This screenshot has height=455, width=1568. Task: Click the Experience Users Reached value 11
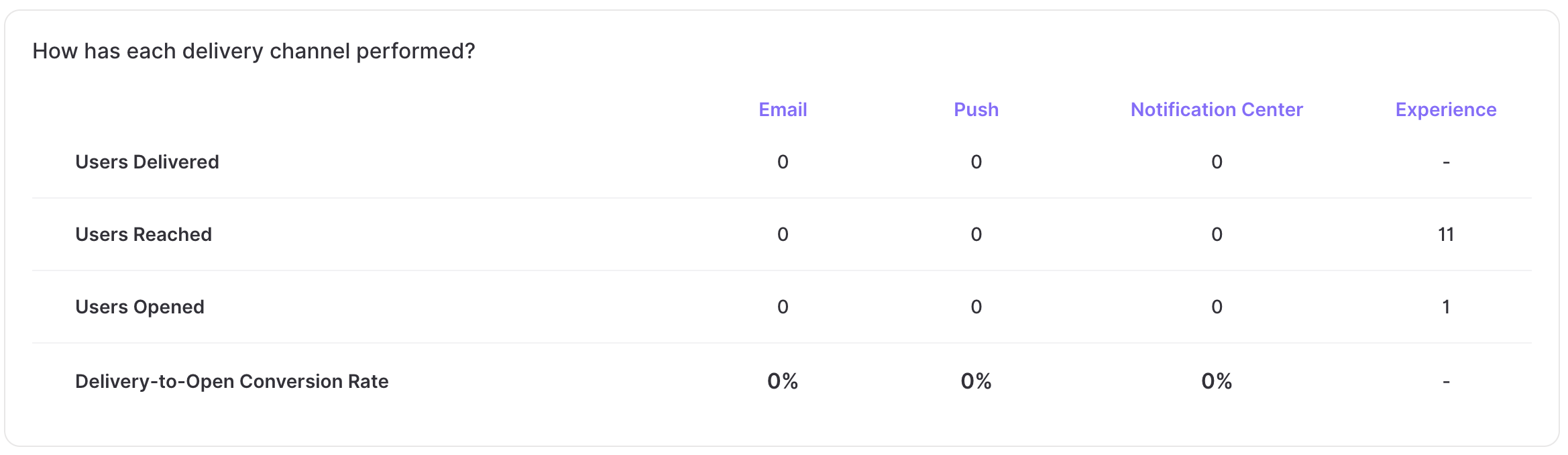[x=1446, y=234]
